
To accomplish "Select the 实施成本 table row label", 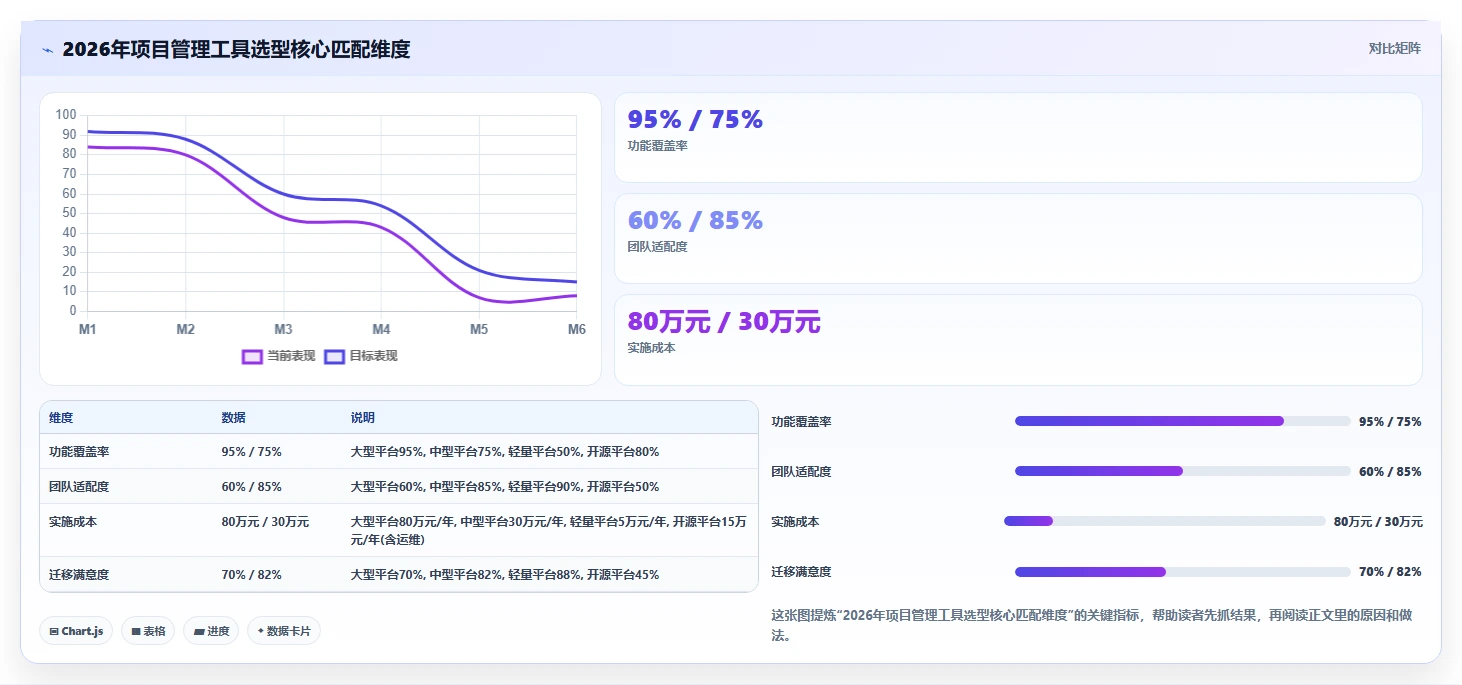I will [x=73, y=522].
